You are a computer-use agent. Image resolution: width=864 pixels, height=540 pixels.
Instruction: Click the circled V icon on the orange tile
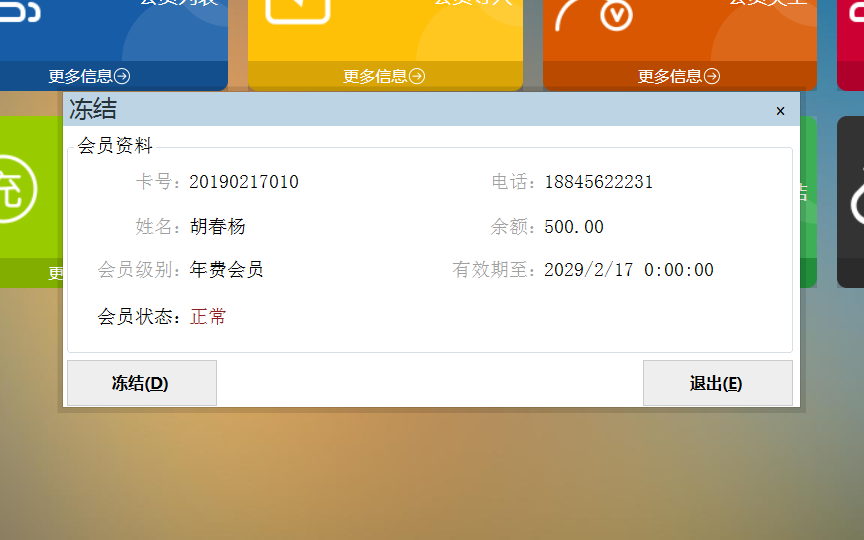(x=616, y=14)
